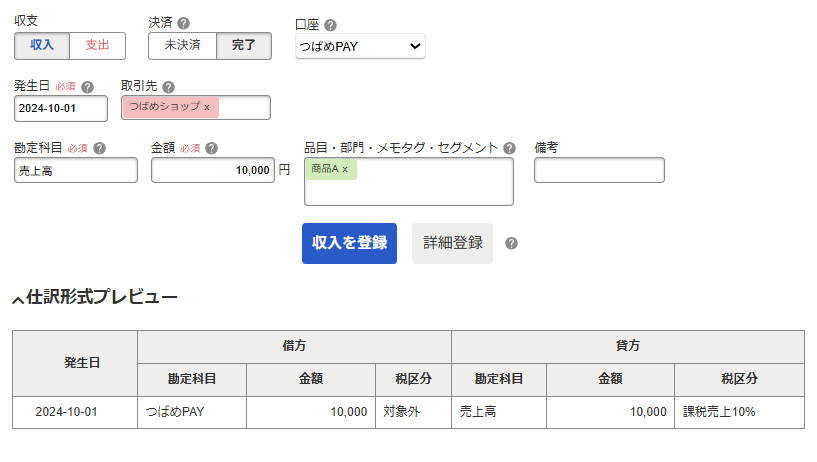
Task: Collapse the 仕訳形式プレビュー section
Action: coord(18,299)
